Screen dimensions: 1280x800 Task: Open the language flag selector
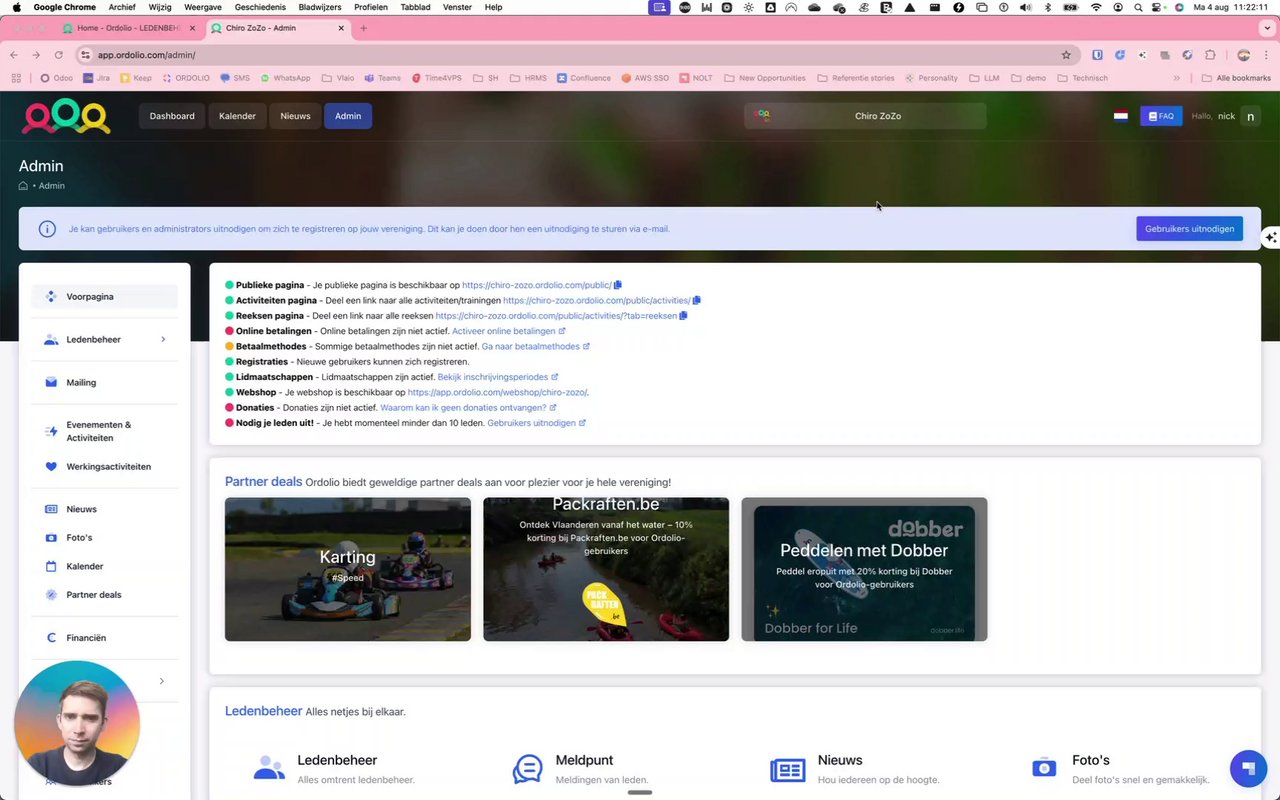point(1121,116)
